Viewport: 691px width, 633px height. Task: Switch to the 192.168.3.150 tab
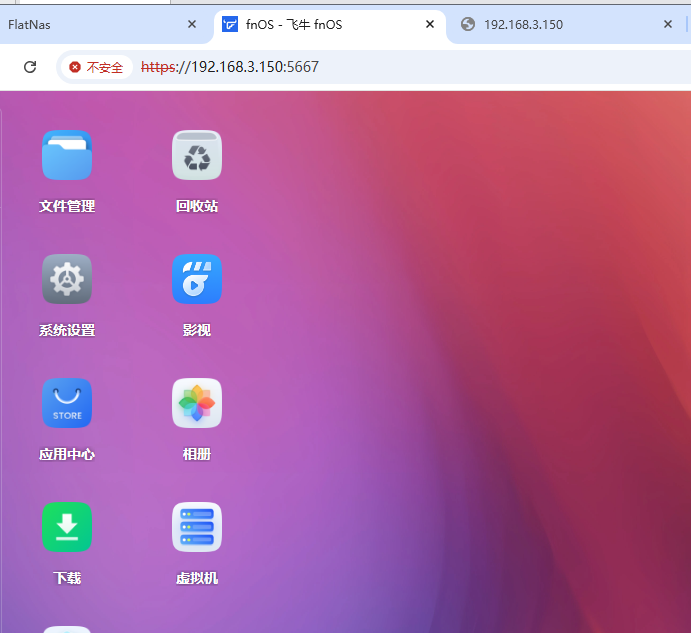(x=524, y=25)
